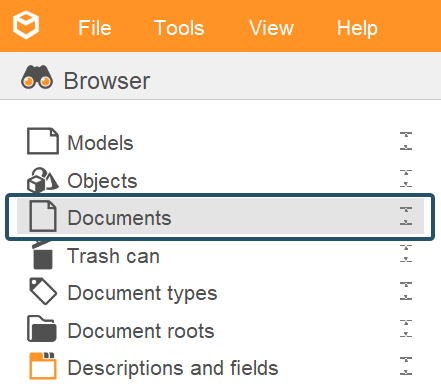Select the Documents row label
The width and height of the screenshot is (441, 391).
[x=119, y=218]
